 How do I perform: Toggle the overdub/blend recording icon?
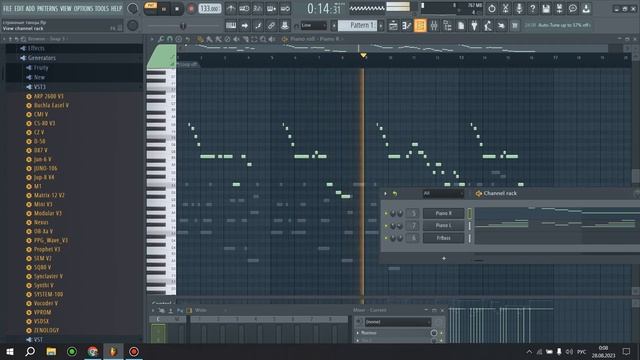271,9
